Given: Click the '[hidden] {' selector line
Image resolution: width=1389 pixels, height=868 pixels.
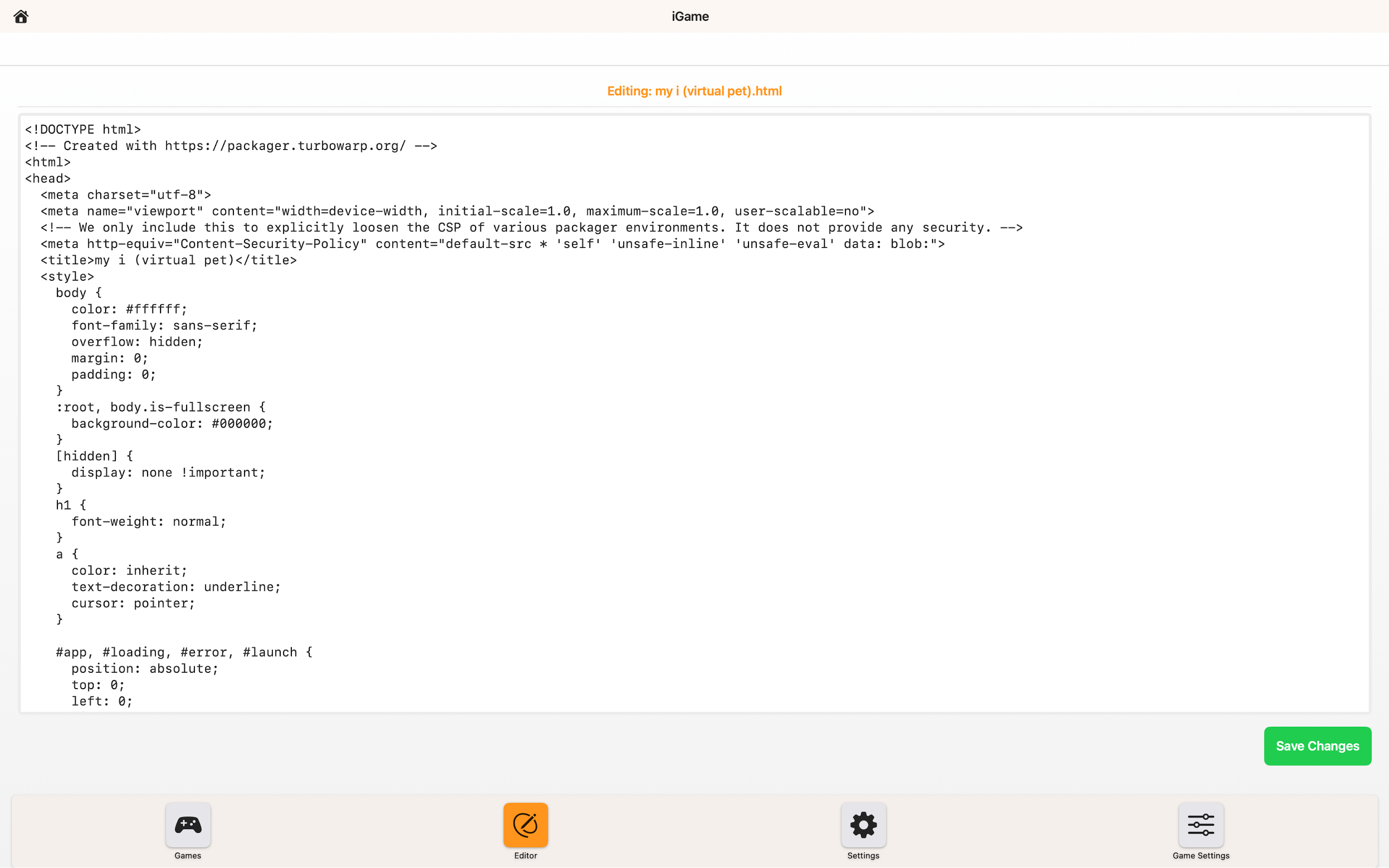Looking at the screenshot, I should coord(94,456).
